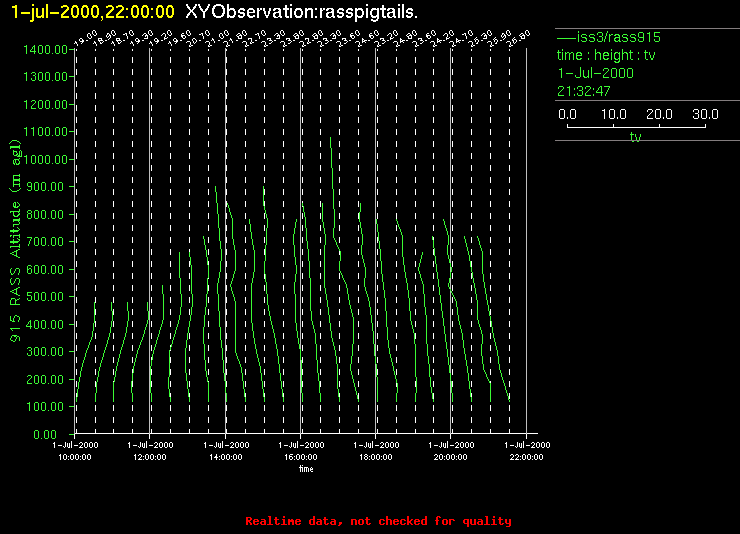Click the '1-jul-2000,22:00:00' yellow title timestamp
Screen dimensions: 740x534
(x=92, y=12)
